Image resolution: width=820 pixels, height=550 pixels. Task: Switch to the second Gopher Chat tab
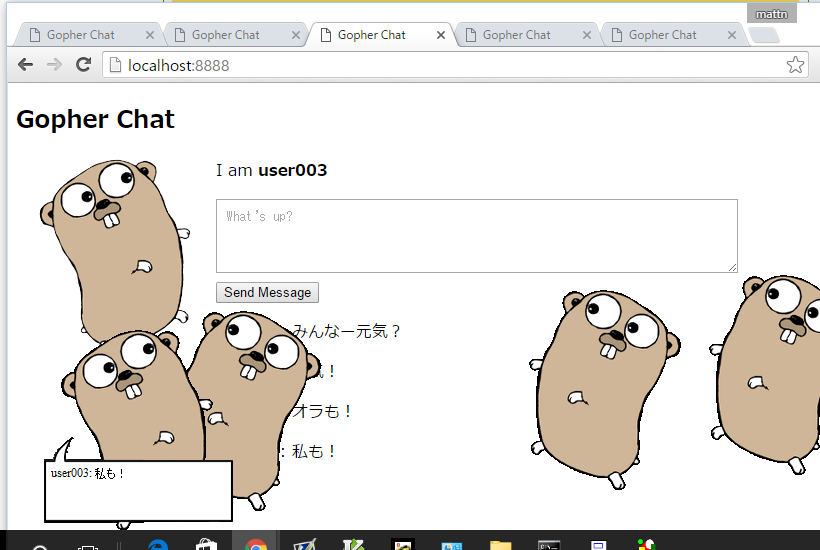pyautogui.click(x=233, y=35)
